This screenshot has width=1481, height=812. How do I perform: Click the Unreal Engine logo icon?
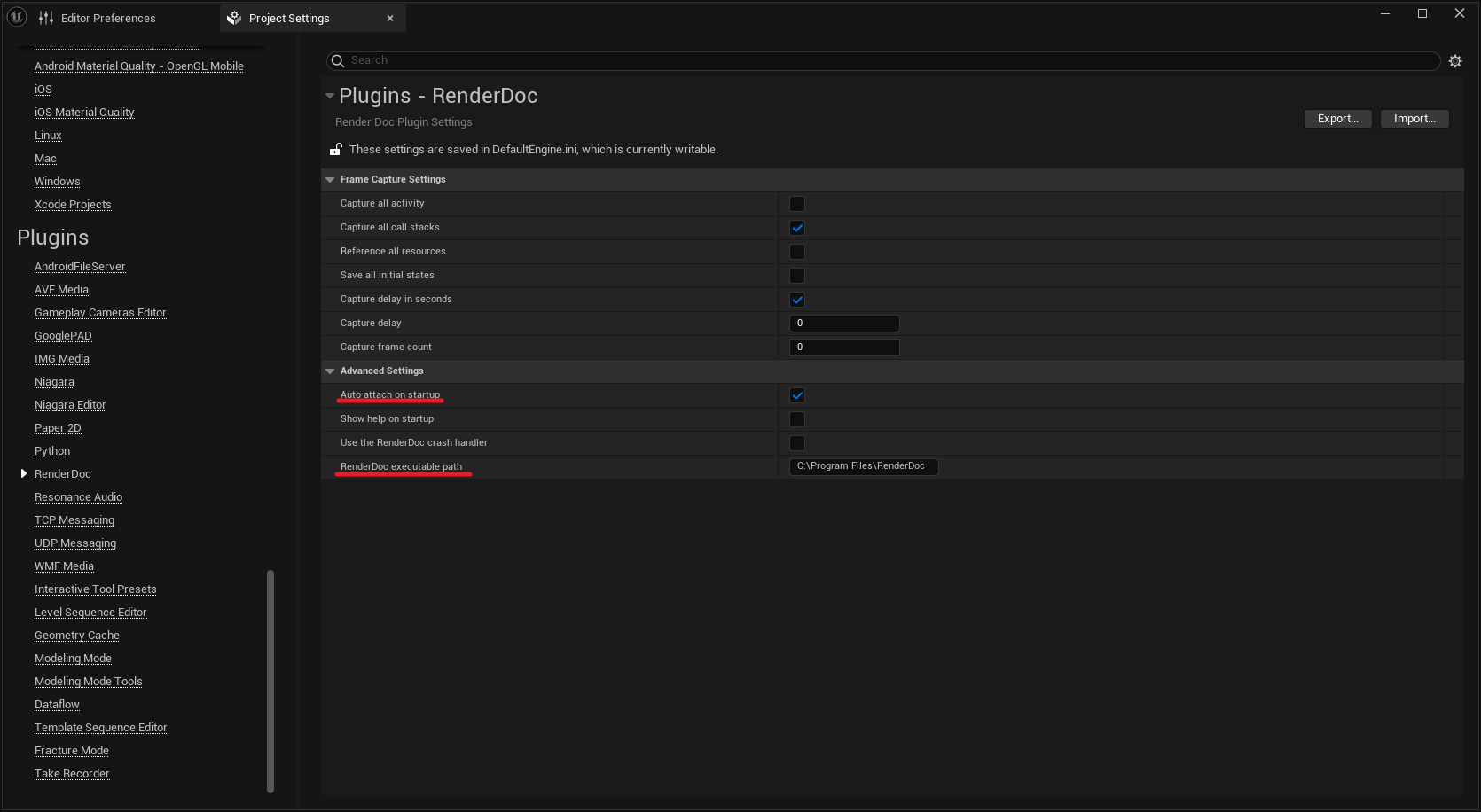tap(17, 17)
